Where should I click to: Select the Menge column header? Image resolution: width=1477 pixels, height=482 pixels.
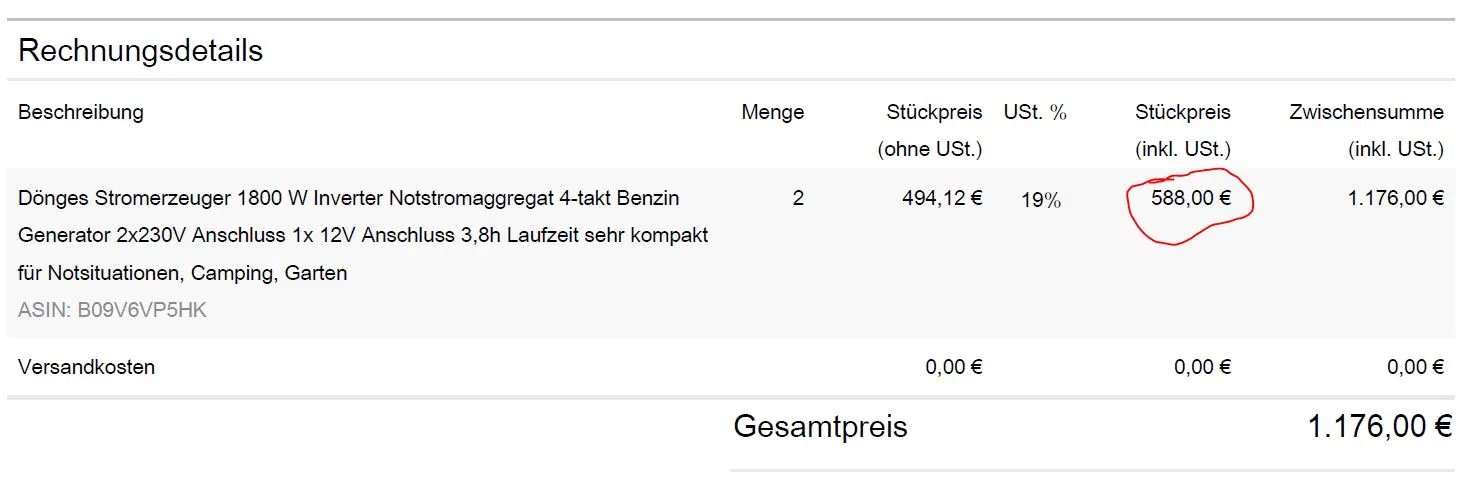(772, 112)
